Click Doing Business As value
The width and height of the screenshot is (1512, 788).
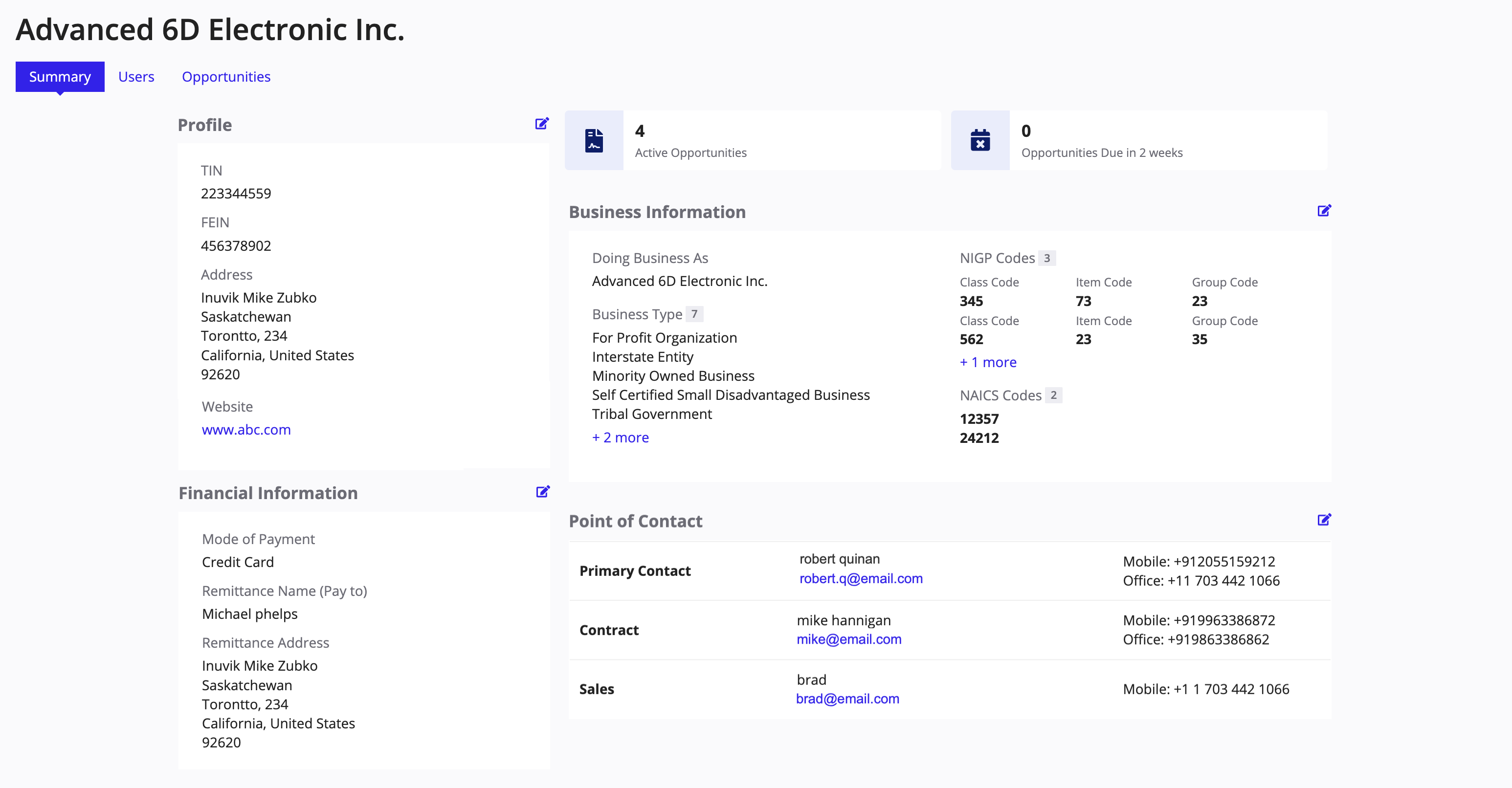tap(680, 281)
